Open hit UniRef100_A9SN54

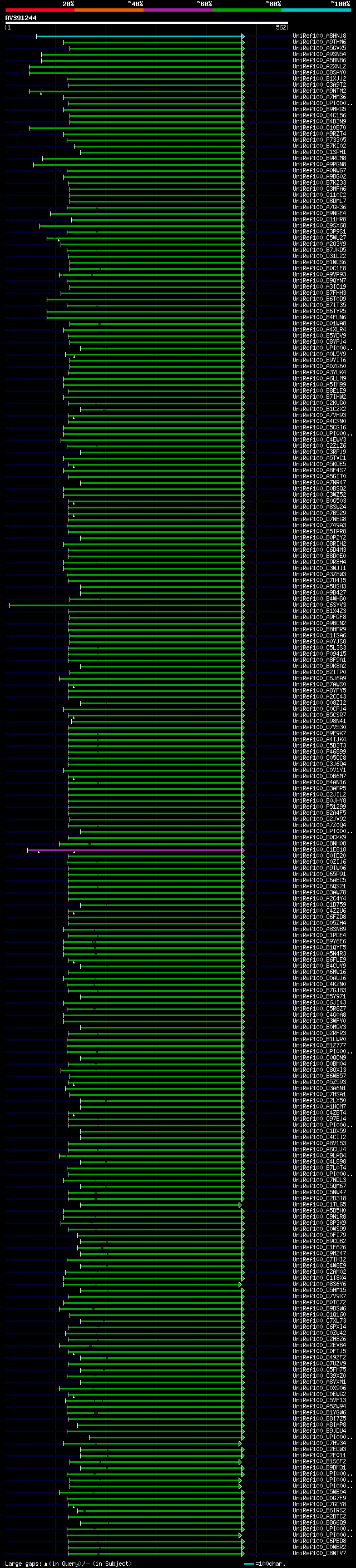(319, 54)
